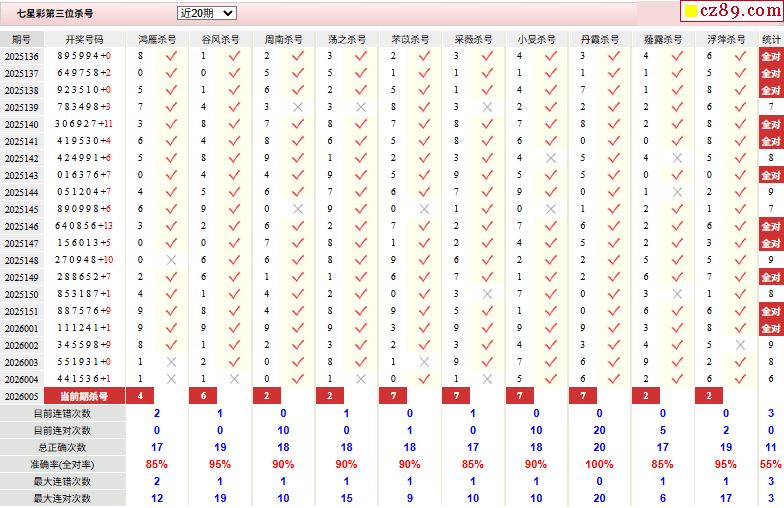Click the yellow square in cz89.com logo
Screen dimensions: 784x508
(x=691, y=11)
